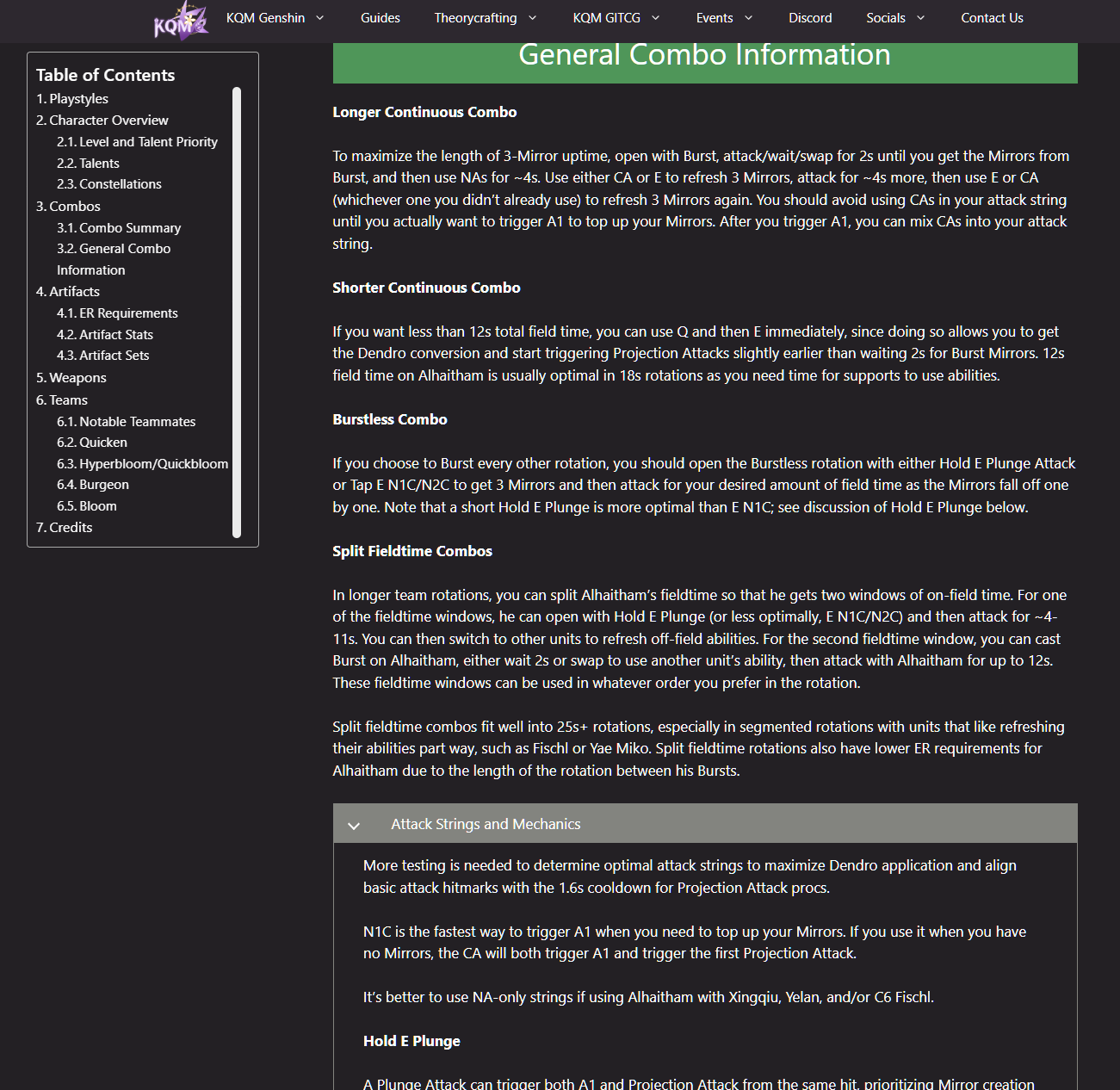Screen dimensions: 1120x1090
Task: Click the Longer Continuous Combo heading
Action: point(424,113)
